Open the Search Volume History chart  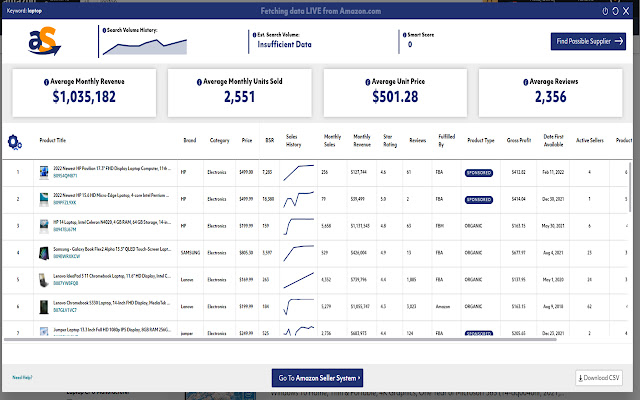(x=145, y=47)
